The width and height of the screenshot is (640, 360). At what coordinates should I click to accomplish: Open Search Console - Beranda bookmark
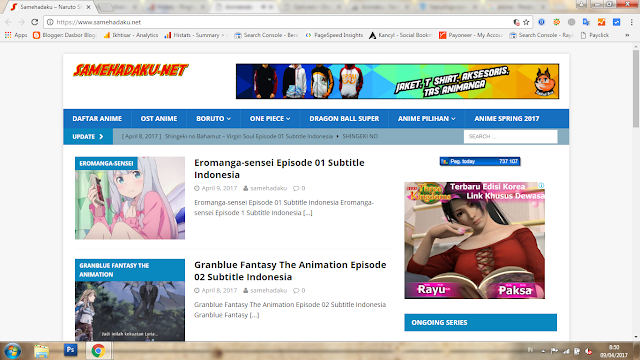(266, 35)
